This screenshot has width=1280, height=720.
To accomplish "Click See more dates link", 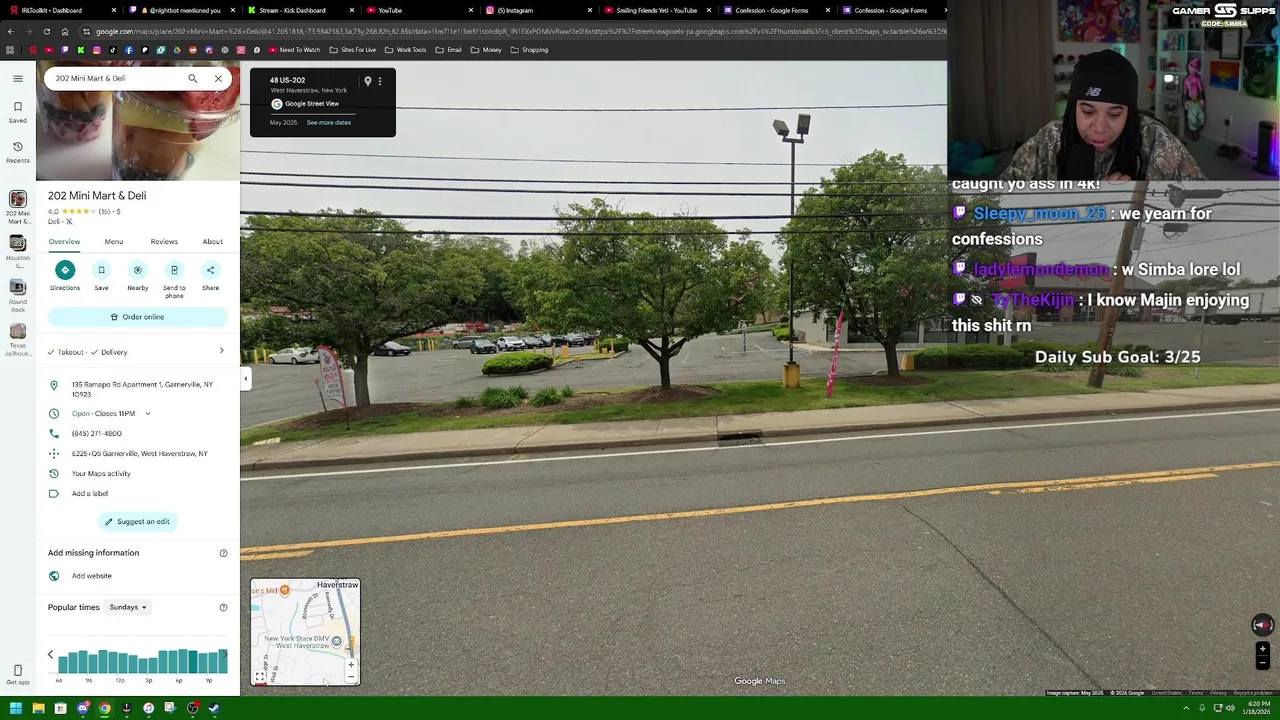I will pyautogui.click(x=328, y=122).
